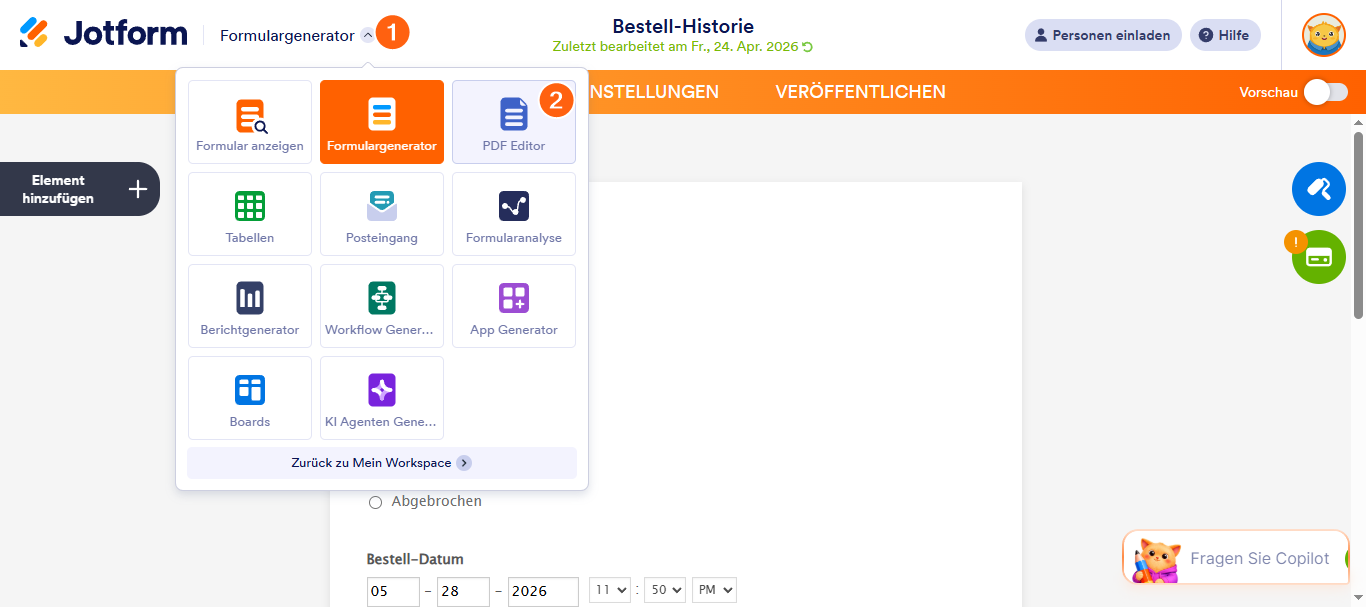
Task: Open the user avatar menu
Action: [1323, 35]
